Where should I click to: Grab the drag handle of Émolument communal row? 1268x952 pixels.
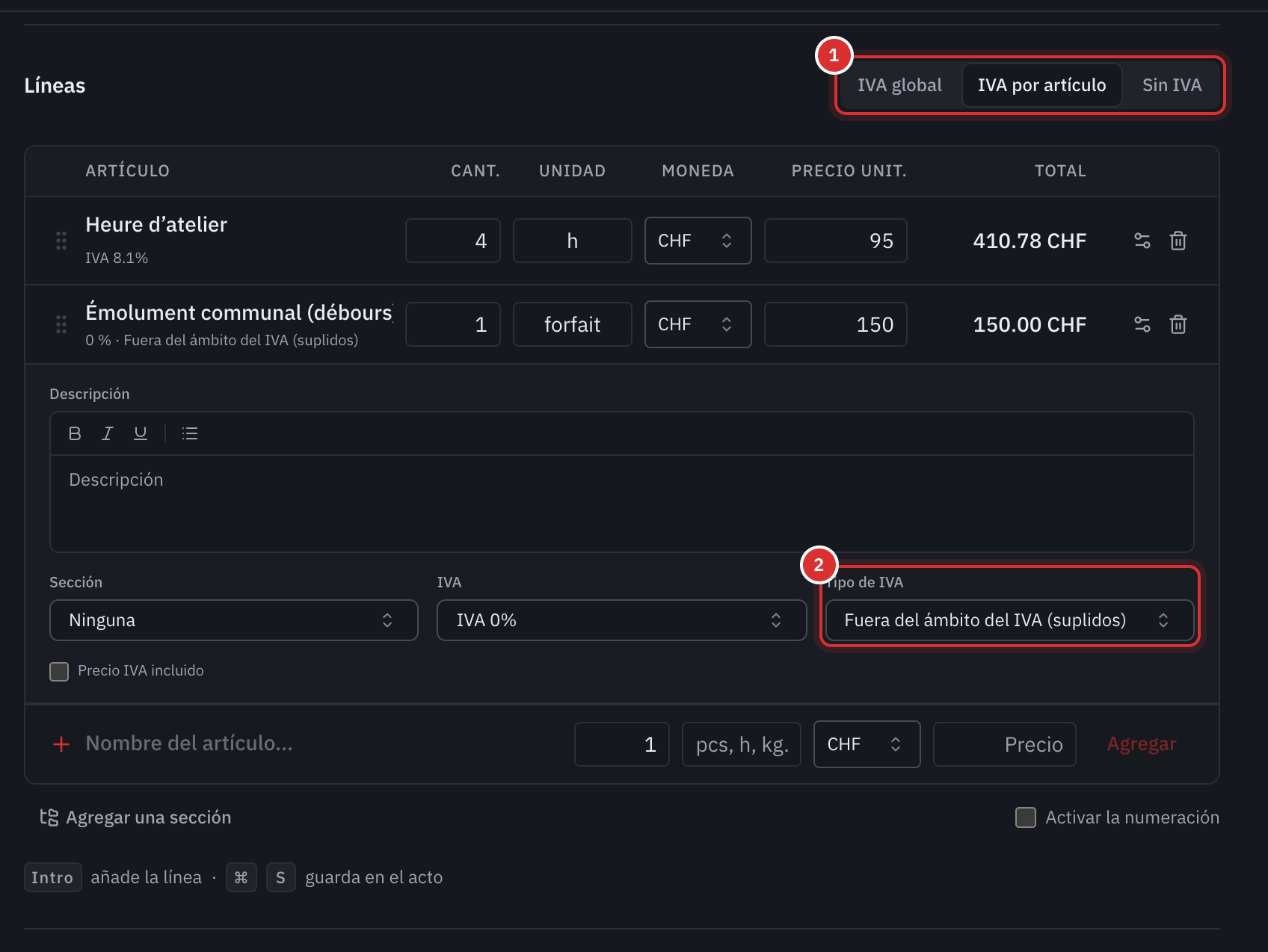pos(61,324)
